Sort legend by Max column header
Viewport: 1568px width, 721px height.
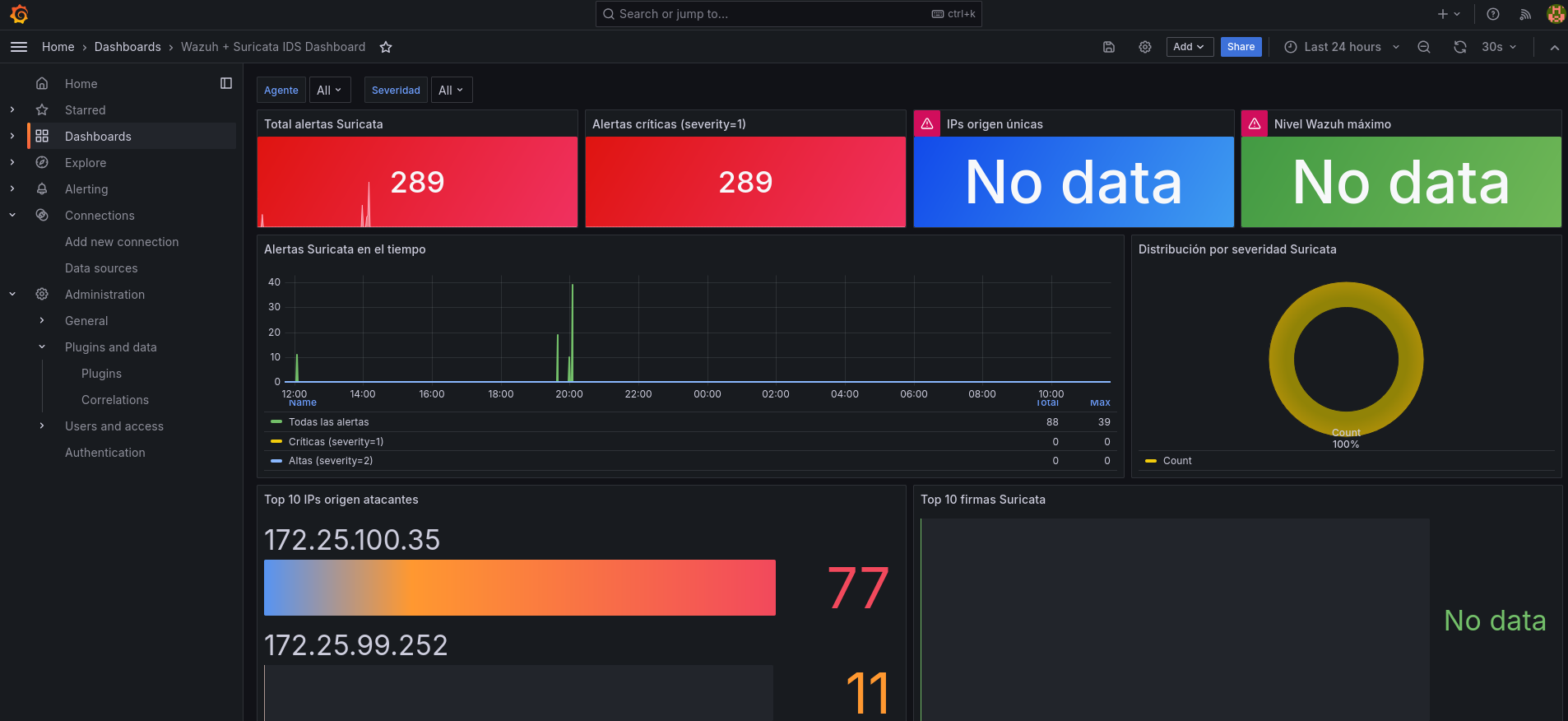point(1100,402)
